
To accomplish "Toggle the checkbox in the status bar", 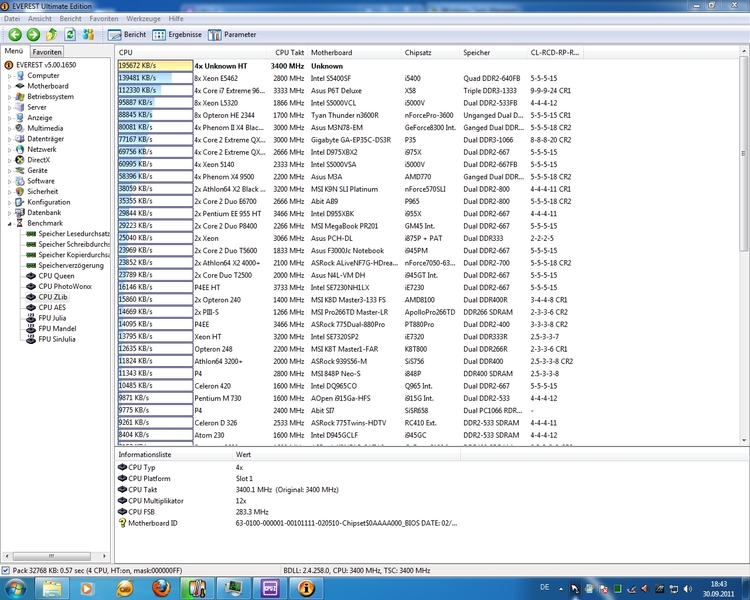I will click(6, 570).
